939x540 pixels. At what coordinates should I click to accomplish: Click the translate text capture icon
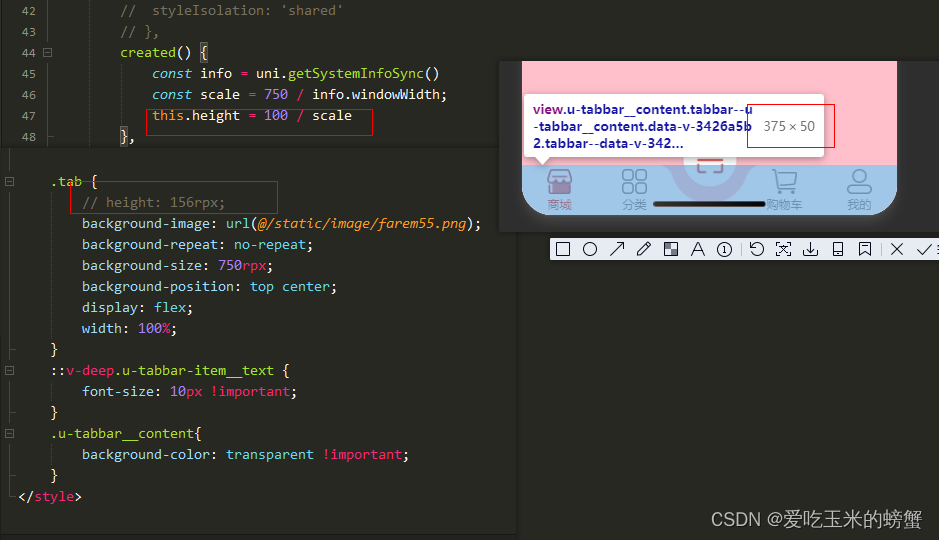coord(783,249)
